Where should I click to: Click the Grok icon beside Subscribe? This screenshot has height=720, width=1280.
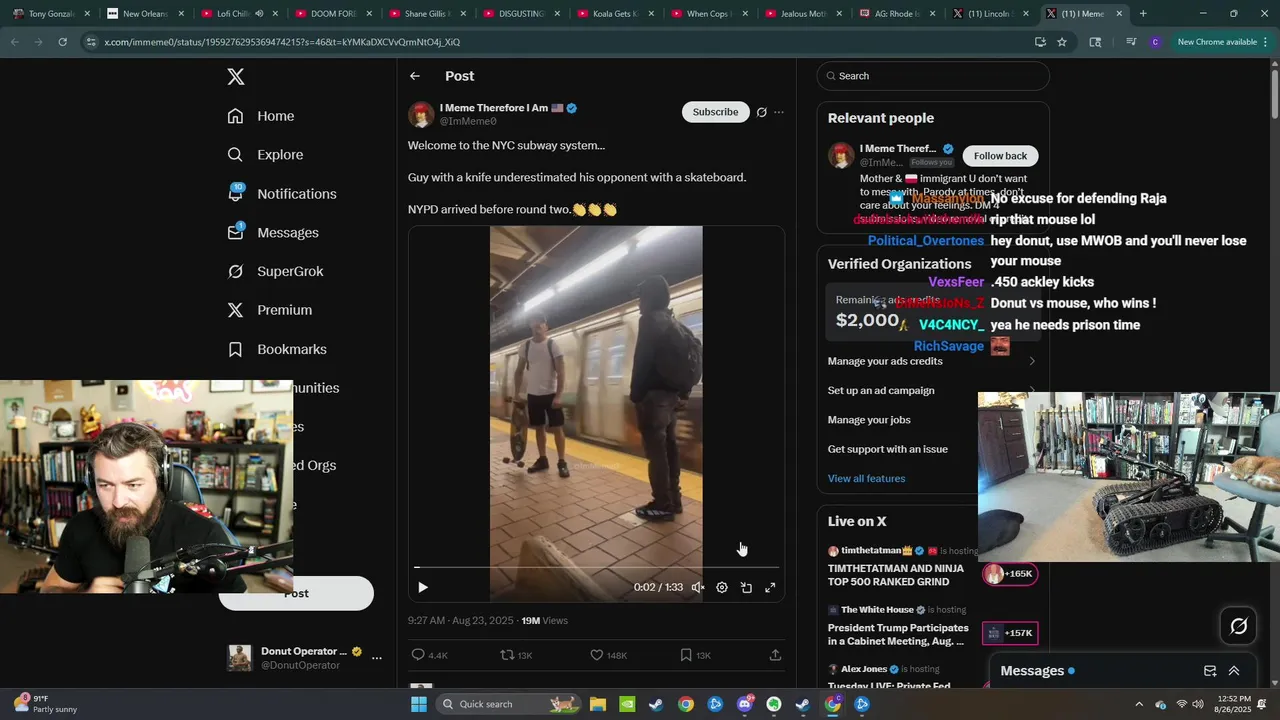pos(762,112)
